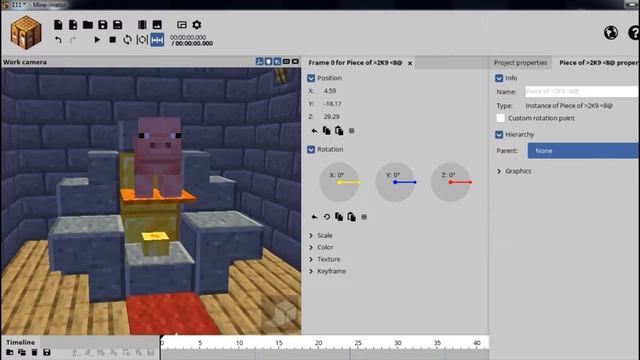Screen dimensions: 640x360
Task: Copy position values icon
Action: [x=327, y=131]
